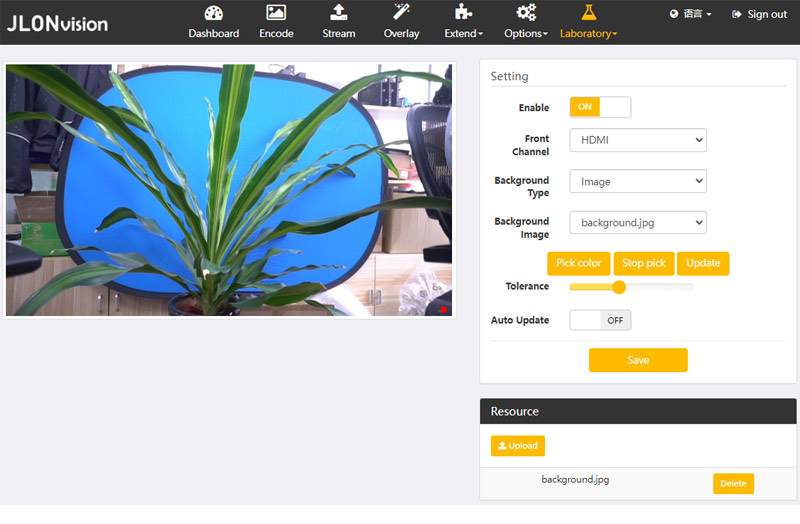Open the Extend puzzle piece icon

coord(463,13)
